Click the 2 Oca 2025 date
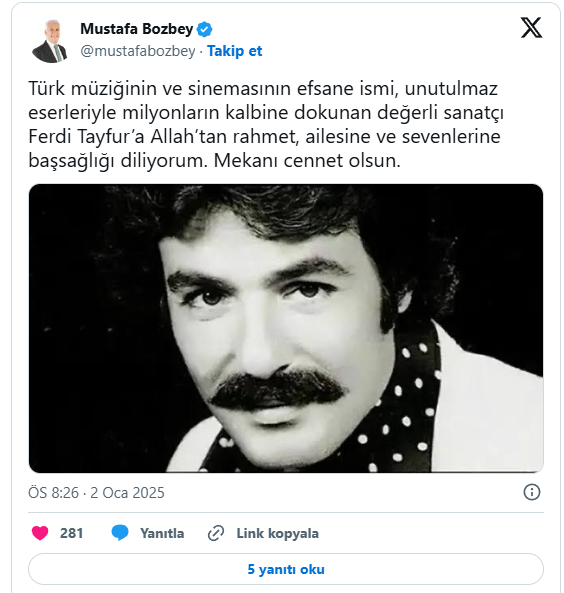564x593 pixels. [x=127, y=493]
